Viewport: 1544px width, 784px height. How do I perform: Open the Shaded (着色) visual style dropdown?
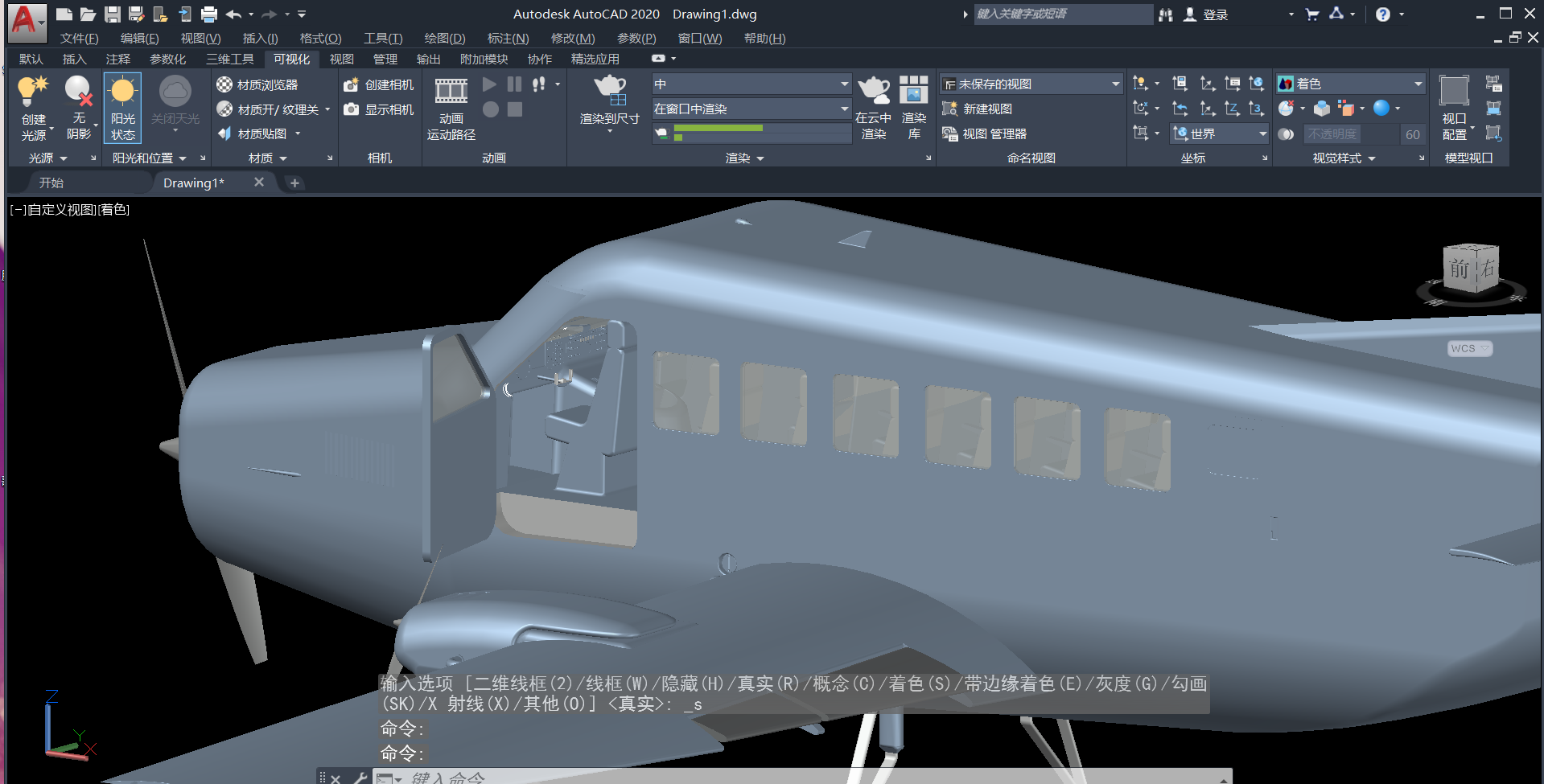(1351, 84)
